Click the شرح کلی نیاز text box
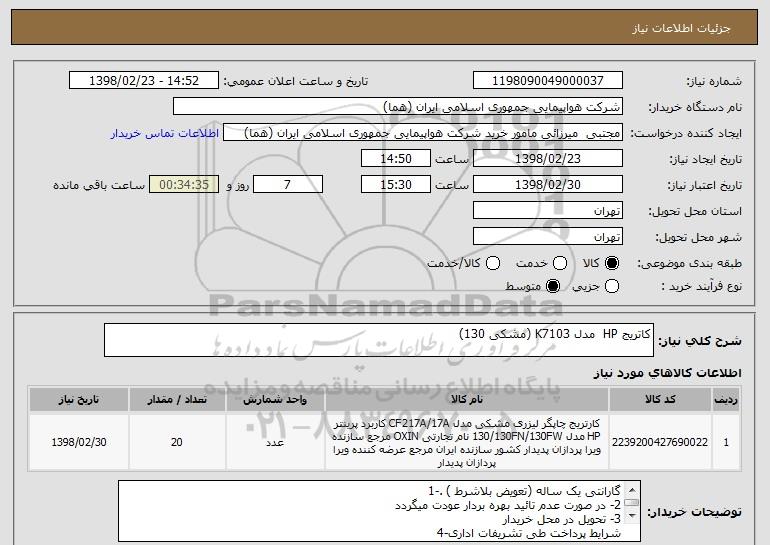770x545 pixels. tap(379, 340)
